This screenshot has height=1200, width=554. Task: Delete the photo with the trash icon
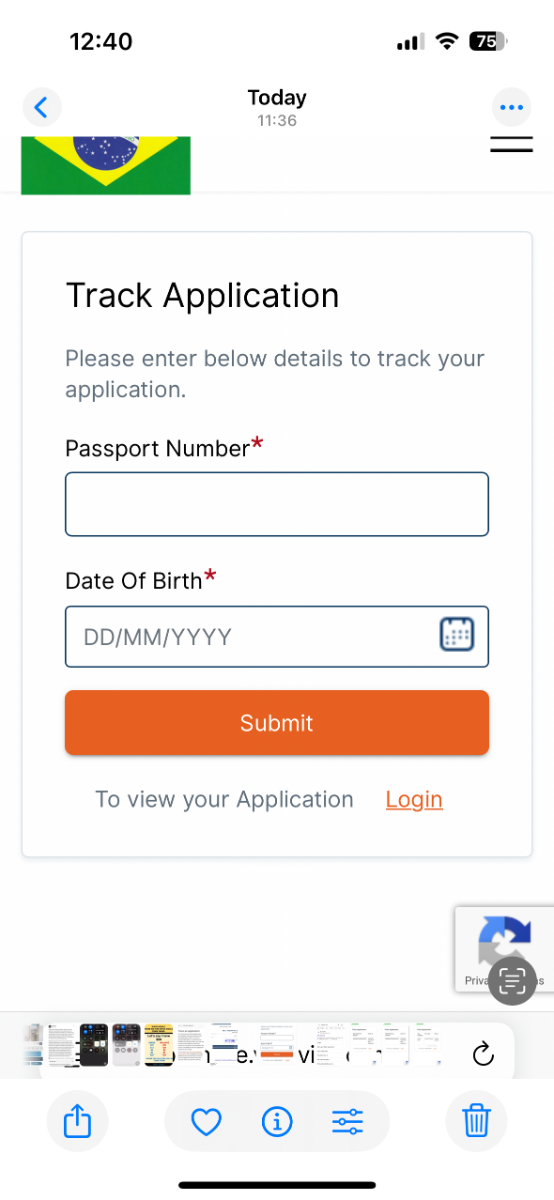[x=476, y=1122]
